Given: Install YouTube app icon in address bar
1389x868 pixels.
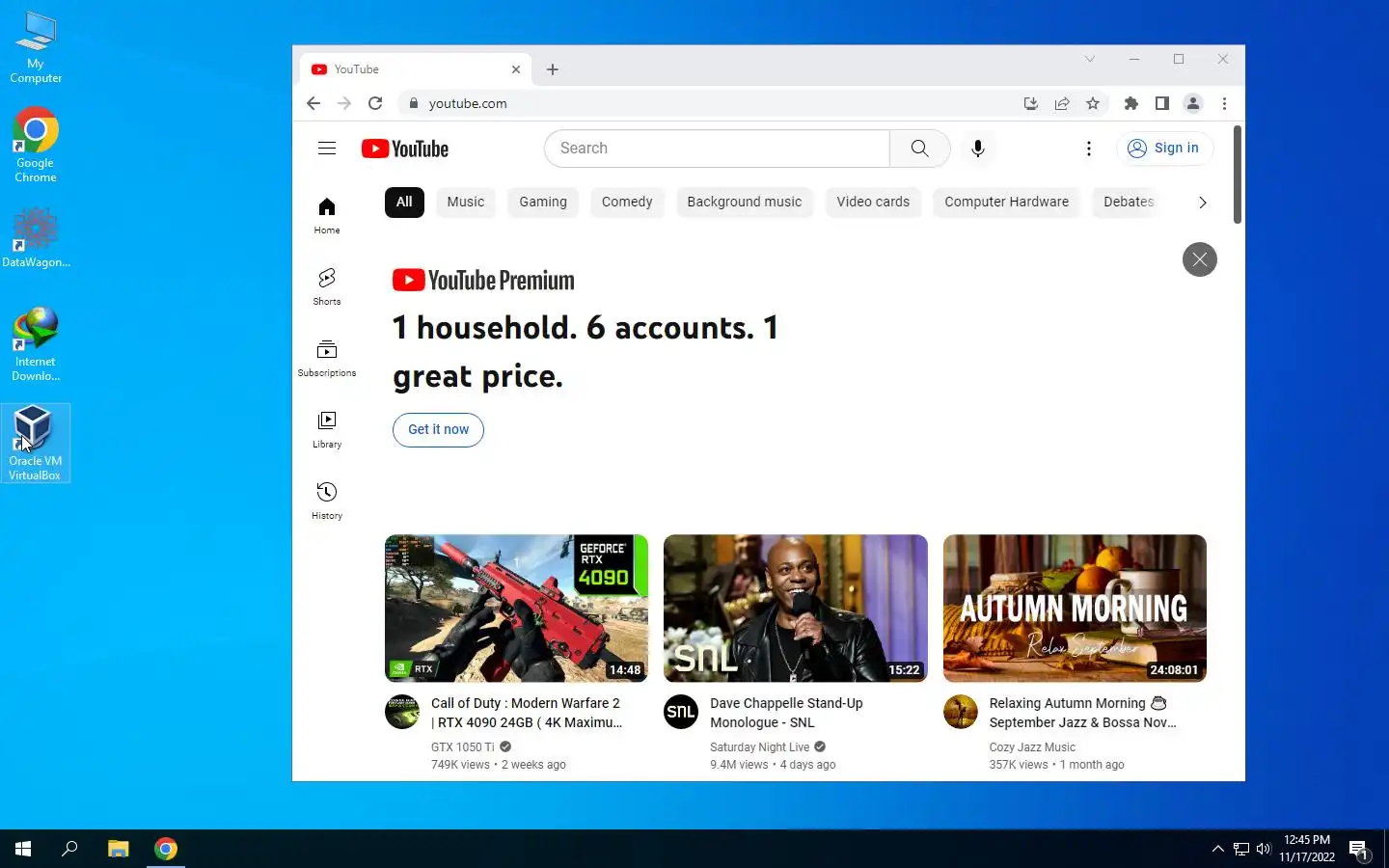Looking at the screenshot, I should pyautogui.click(x=1031, y=103).
